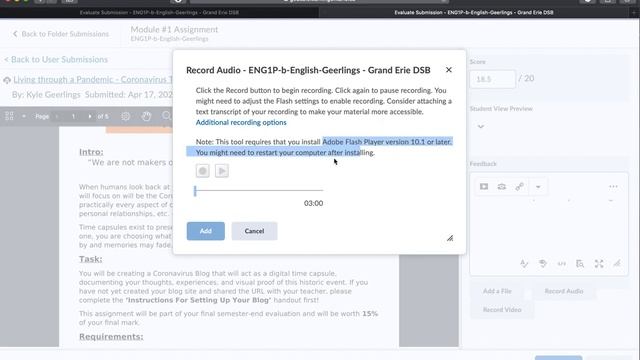Switch to the first Evaluate Submission browser tab

tap(159, 12)
